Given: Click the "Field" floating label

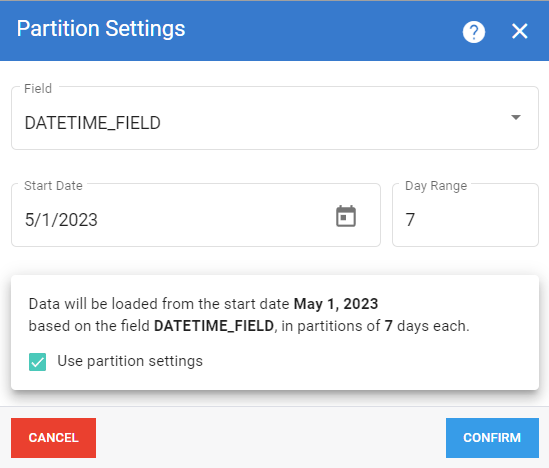Looking at the screenshot, I should [38, 89].
